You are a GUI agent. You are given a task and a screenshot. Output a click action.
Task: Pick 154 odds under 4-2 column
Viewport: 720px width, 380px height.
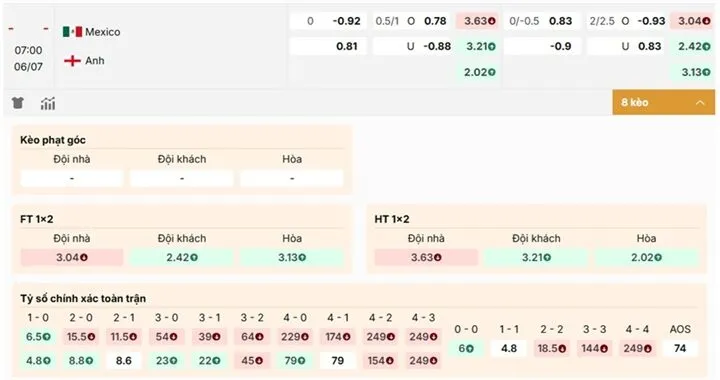click(380, 361)
